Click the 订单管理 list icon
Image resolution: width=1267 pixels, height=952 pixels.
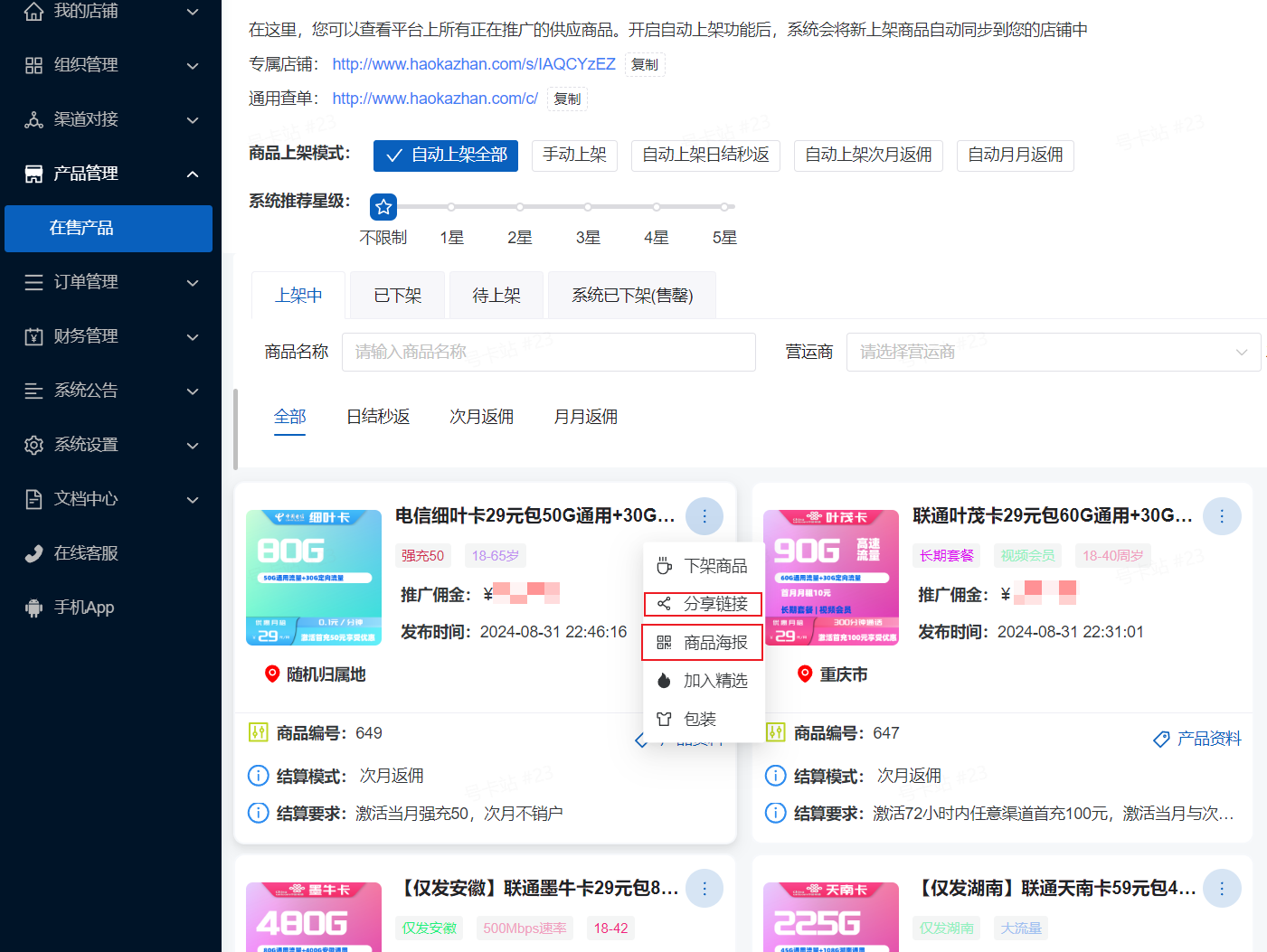click(x=33, y=282)
